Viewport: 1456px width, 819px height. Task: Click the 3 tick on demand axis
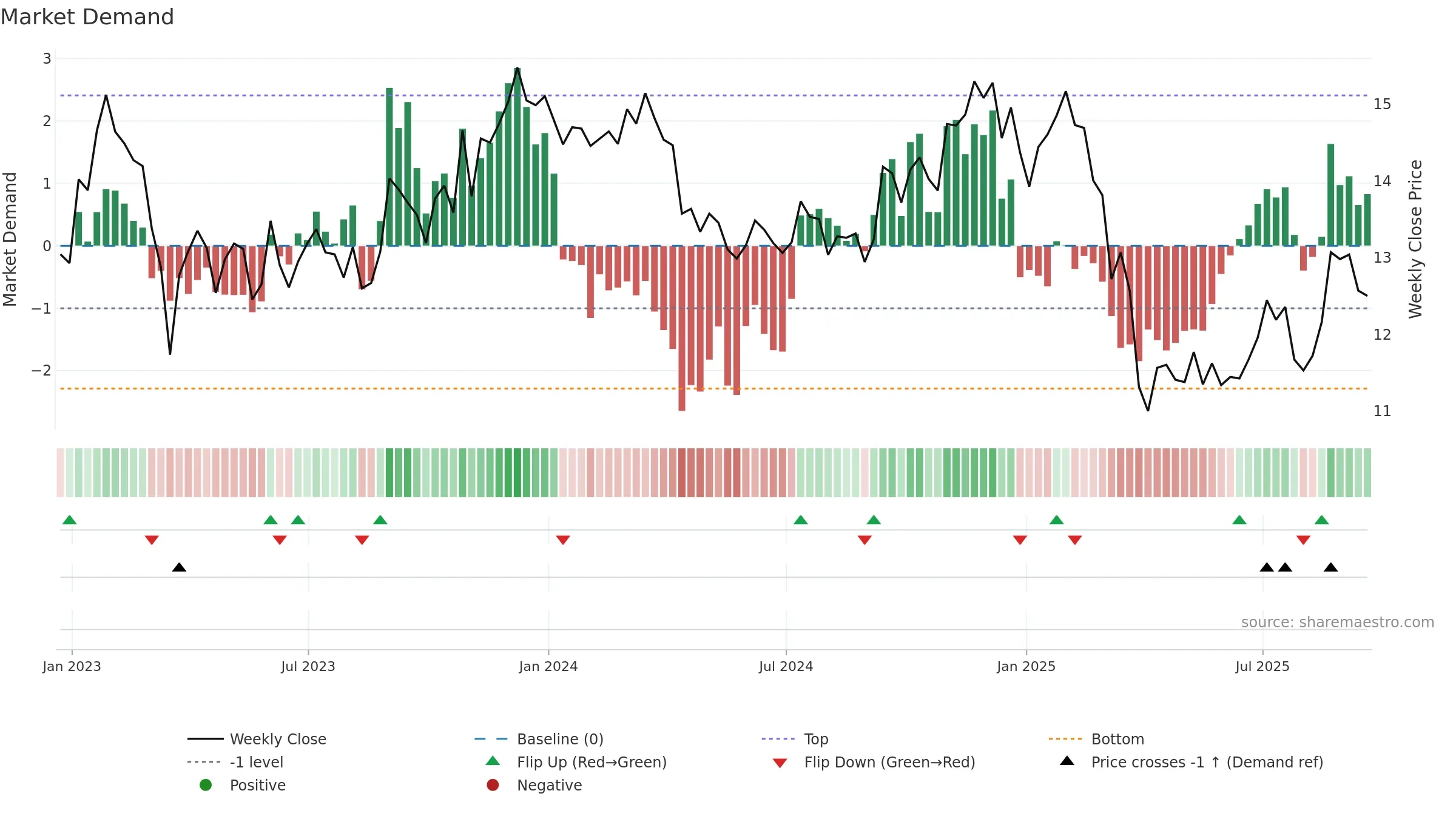[47, 59]
